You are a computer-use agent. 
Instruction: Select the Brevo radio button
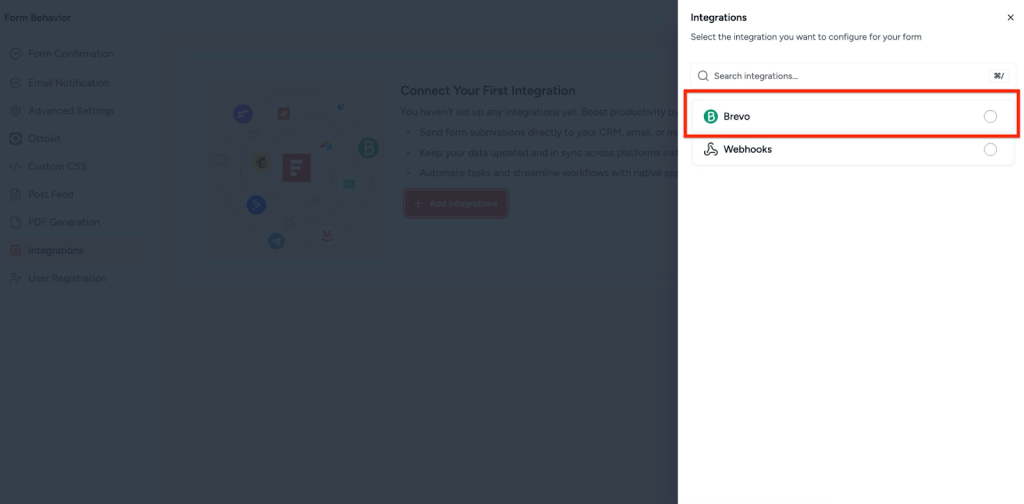click(990, 117)
